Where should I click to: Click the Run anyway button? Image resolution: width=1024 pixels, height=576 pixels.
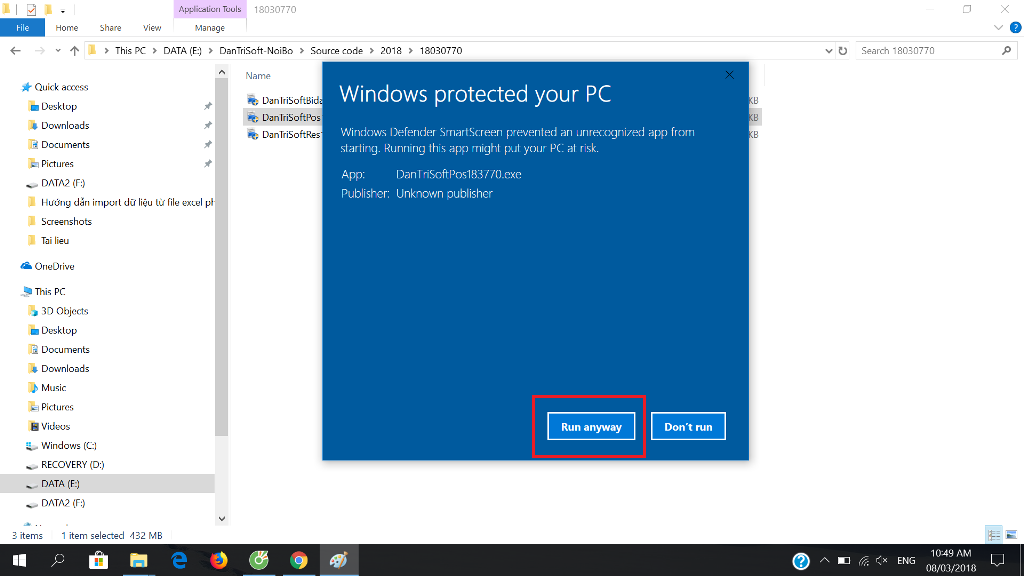pos(591,426)
